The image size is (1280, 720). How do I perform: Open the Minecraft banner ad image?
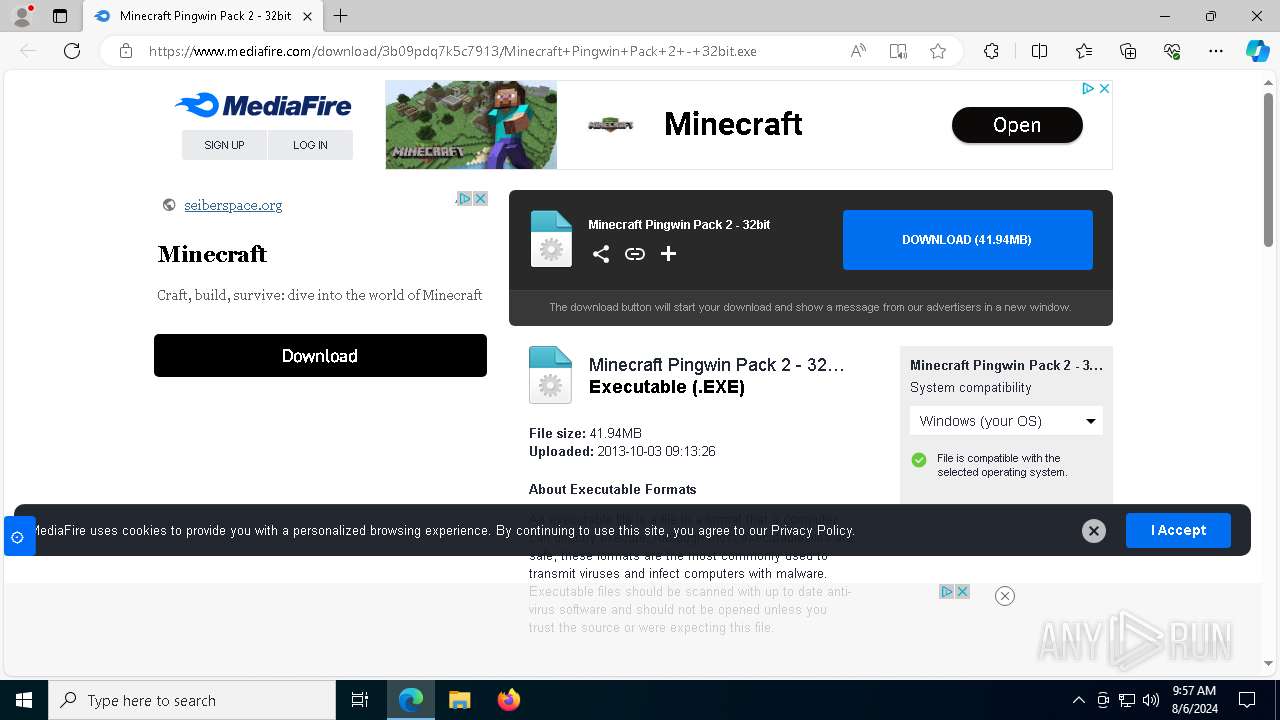pyautogui.click(x=471, y=125)
